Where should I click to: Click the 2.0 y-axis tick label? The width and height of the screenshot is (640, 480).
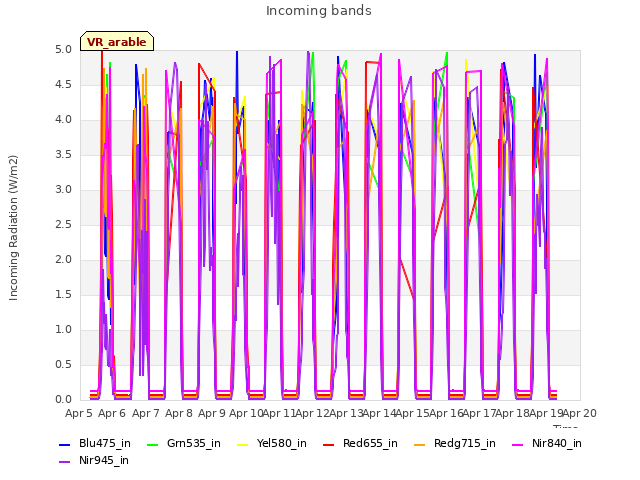tap(63, 260)
